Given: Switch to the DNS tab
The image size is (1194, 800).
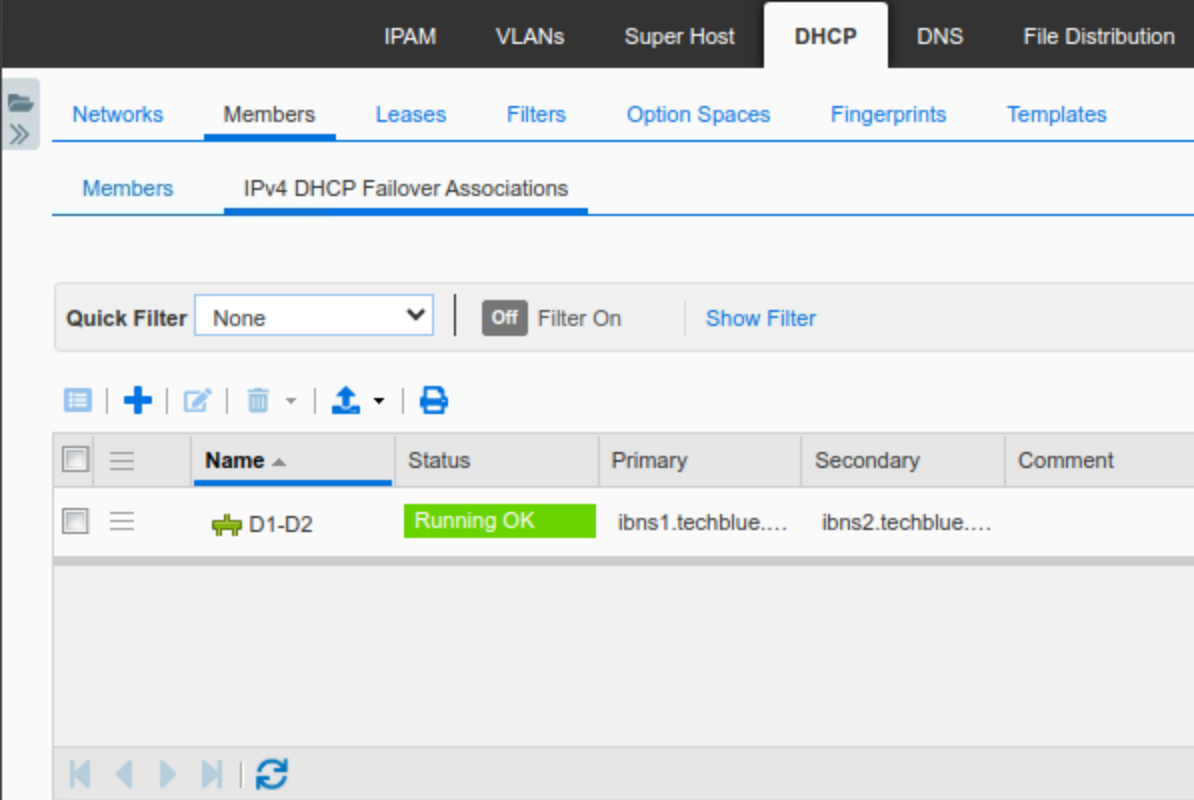Looking at the screenshot, I should pos(939,37).
